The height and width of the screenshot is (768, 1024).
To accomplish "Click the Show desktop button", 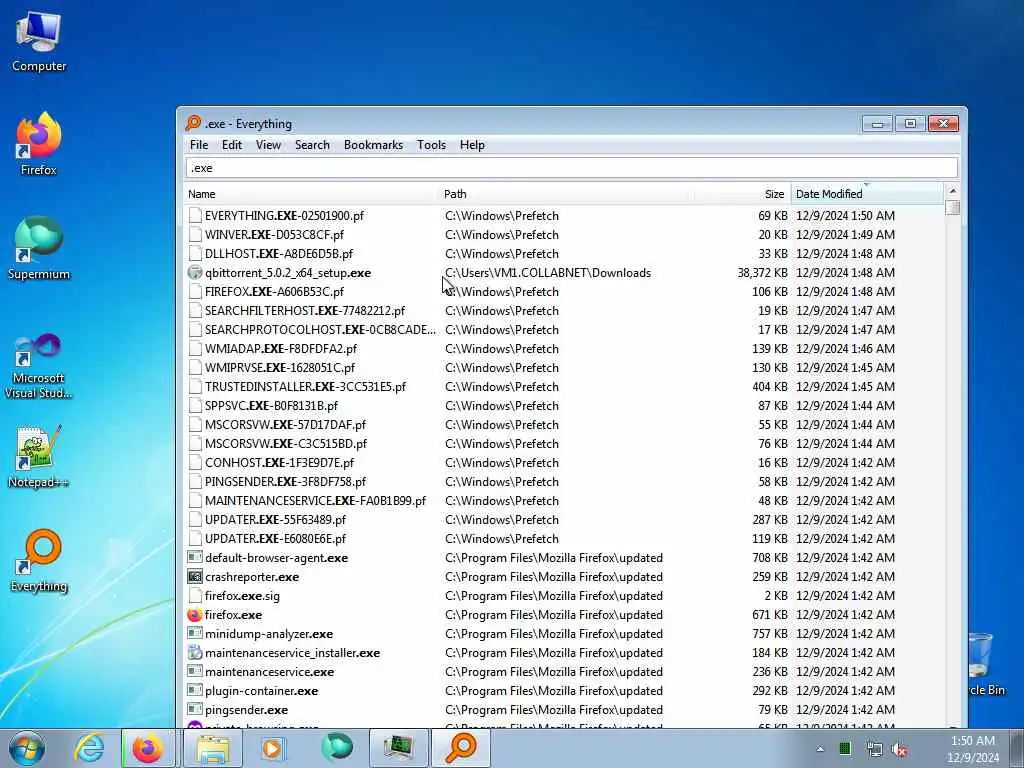I will coord(1017,748).
